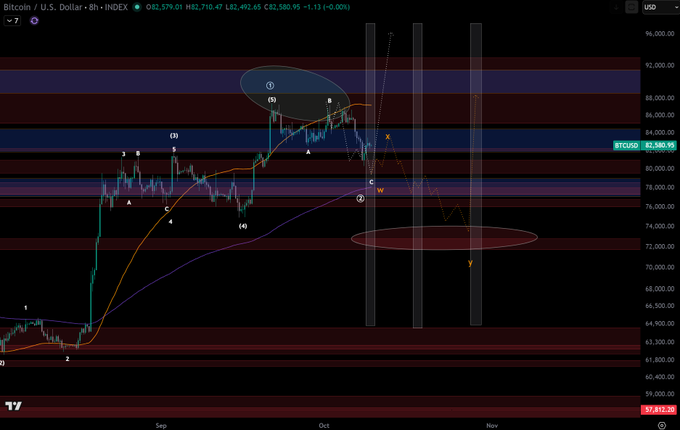Image resolution: width=680 pixels, height=430 pixels.
Task: Click the 66,500.00 price axis label
Action: click(x=660, y=306)
